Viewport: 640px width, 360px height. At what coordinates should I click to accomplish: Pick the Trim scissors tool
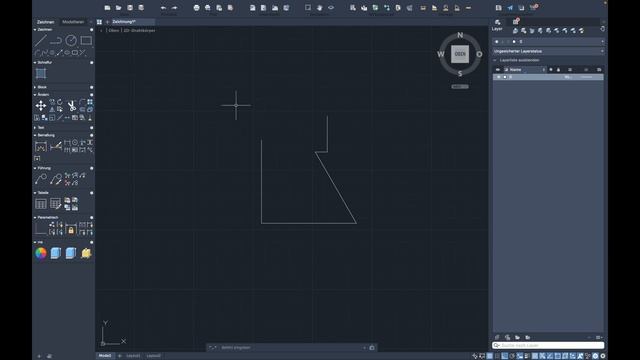[71, 106]
